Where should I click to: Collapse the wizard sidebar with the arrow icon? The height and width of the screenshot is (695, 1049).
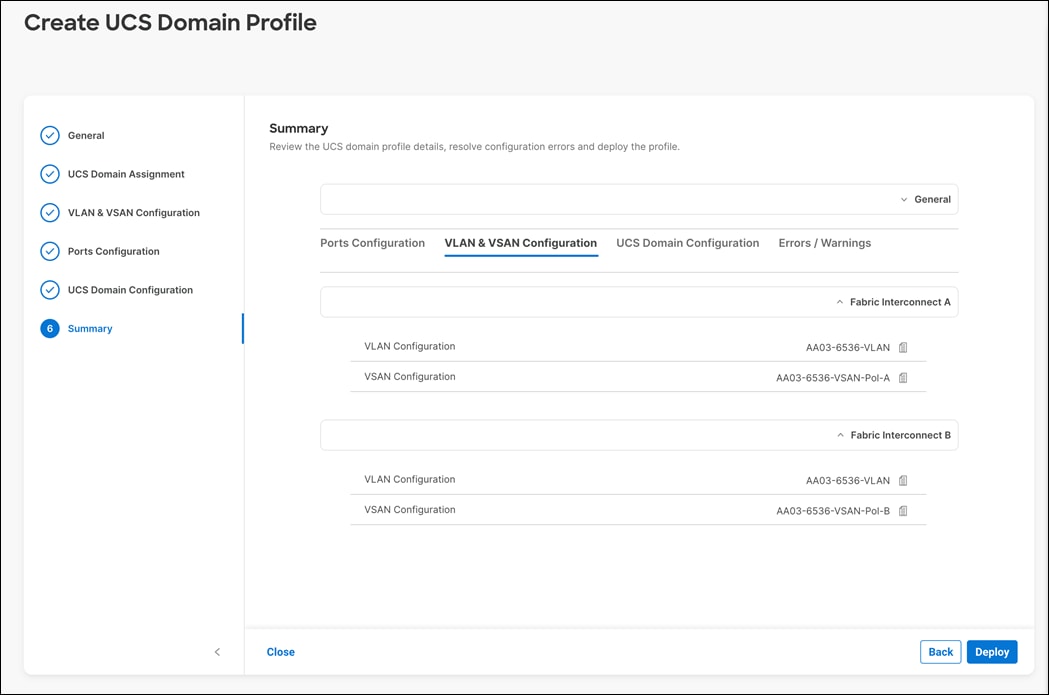coord(217,651)
